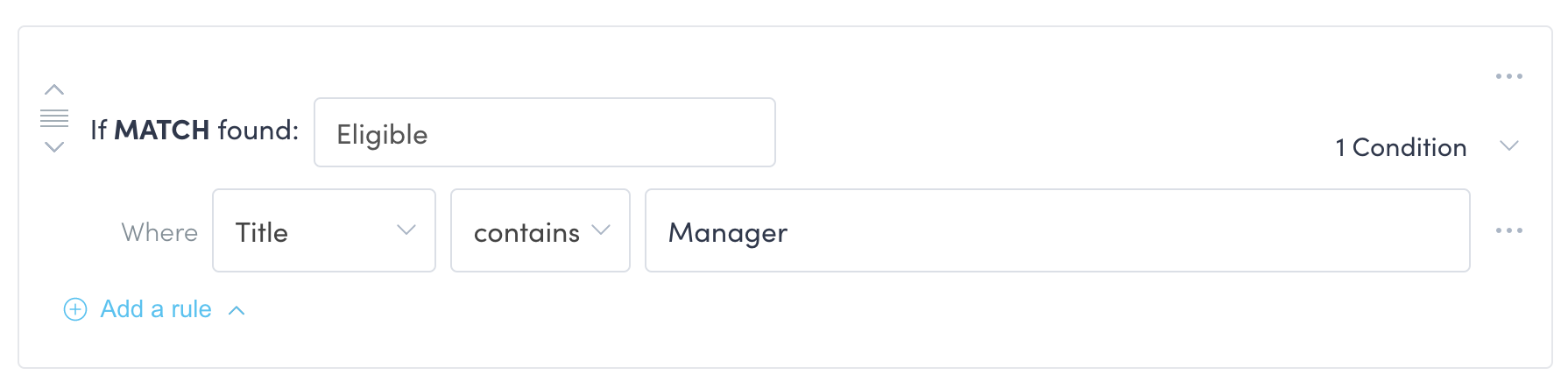Click the text Title in the field selector

click(x=261, y=232)
